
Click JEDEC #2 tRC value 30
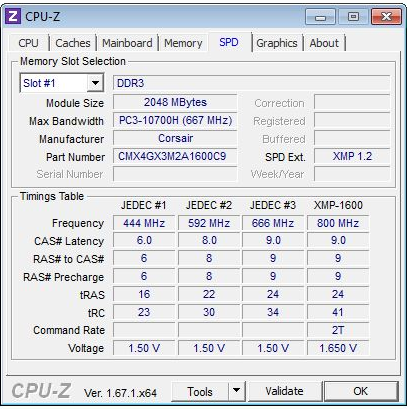coord(209,312)
